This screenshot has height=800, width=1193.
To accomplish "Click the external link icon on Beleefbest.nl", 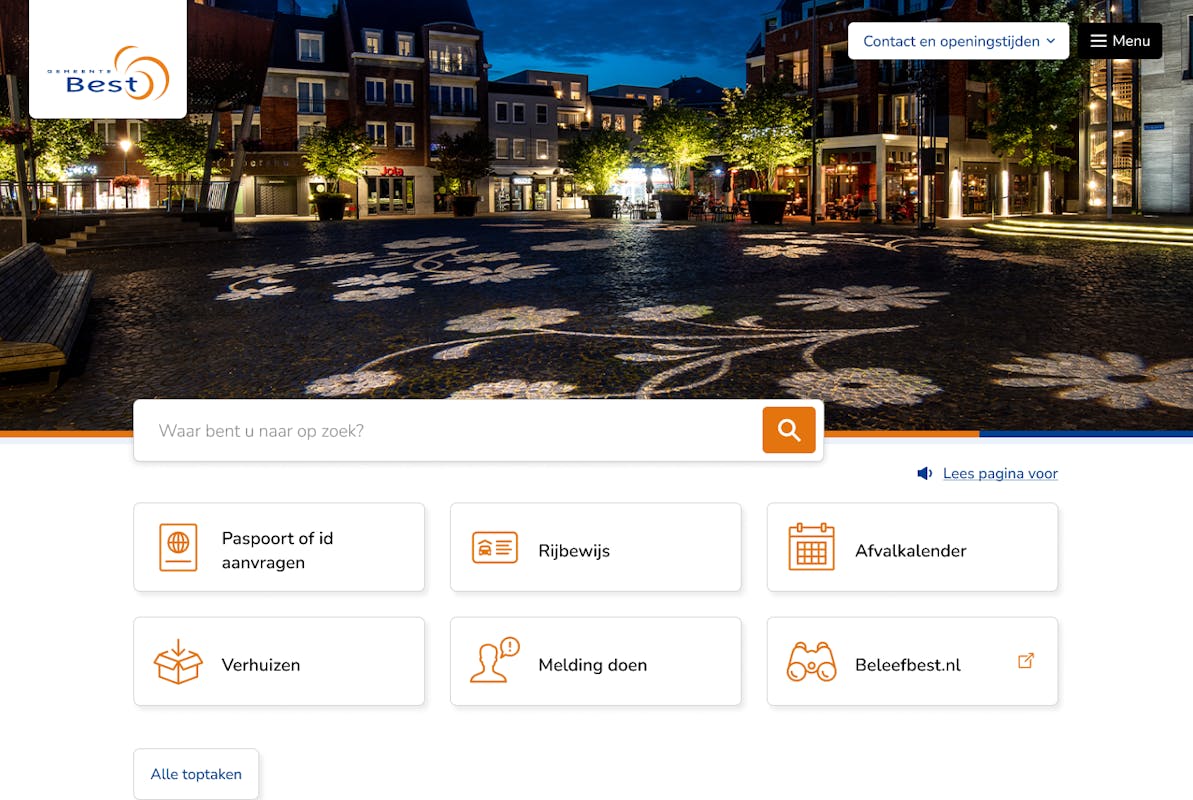I will pyautogui.click(x=1025, y=661).
